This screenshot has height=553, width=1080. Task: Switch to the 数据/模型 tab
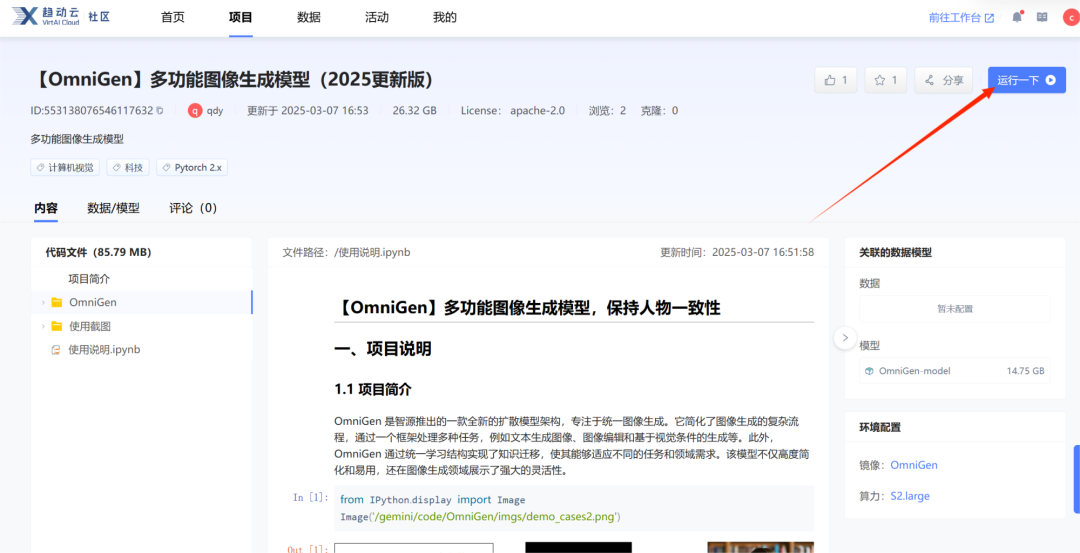click(114, 208)
